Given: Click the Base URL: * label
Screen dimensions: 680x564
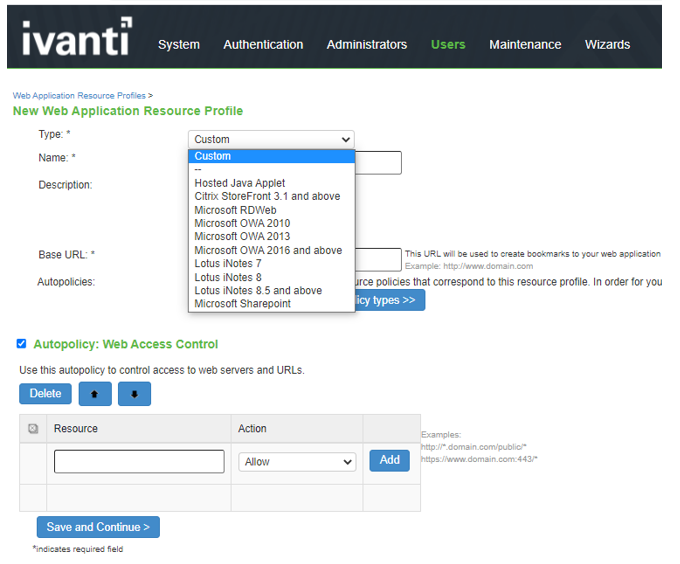Looking at the screenshot, I should click(67, 254).
